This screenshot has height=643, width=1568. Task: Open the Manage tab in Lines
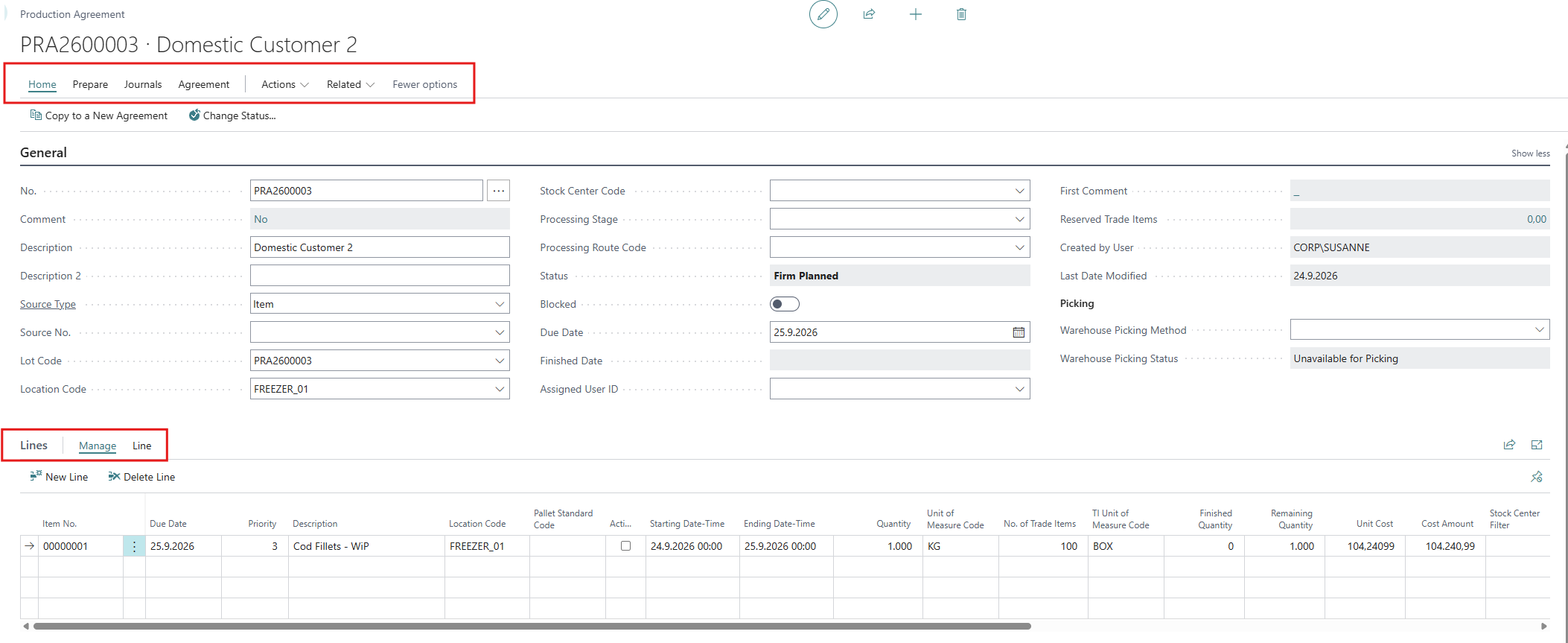pyautogui.click(x=98, y=446)
